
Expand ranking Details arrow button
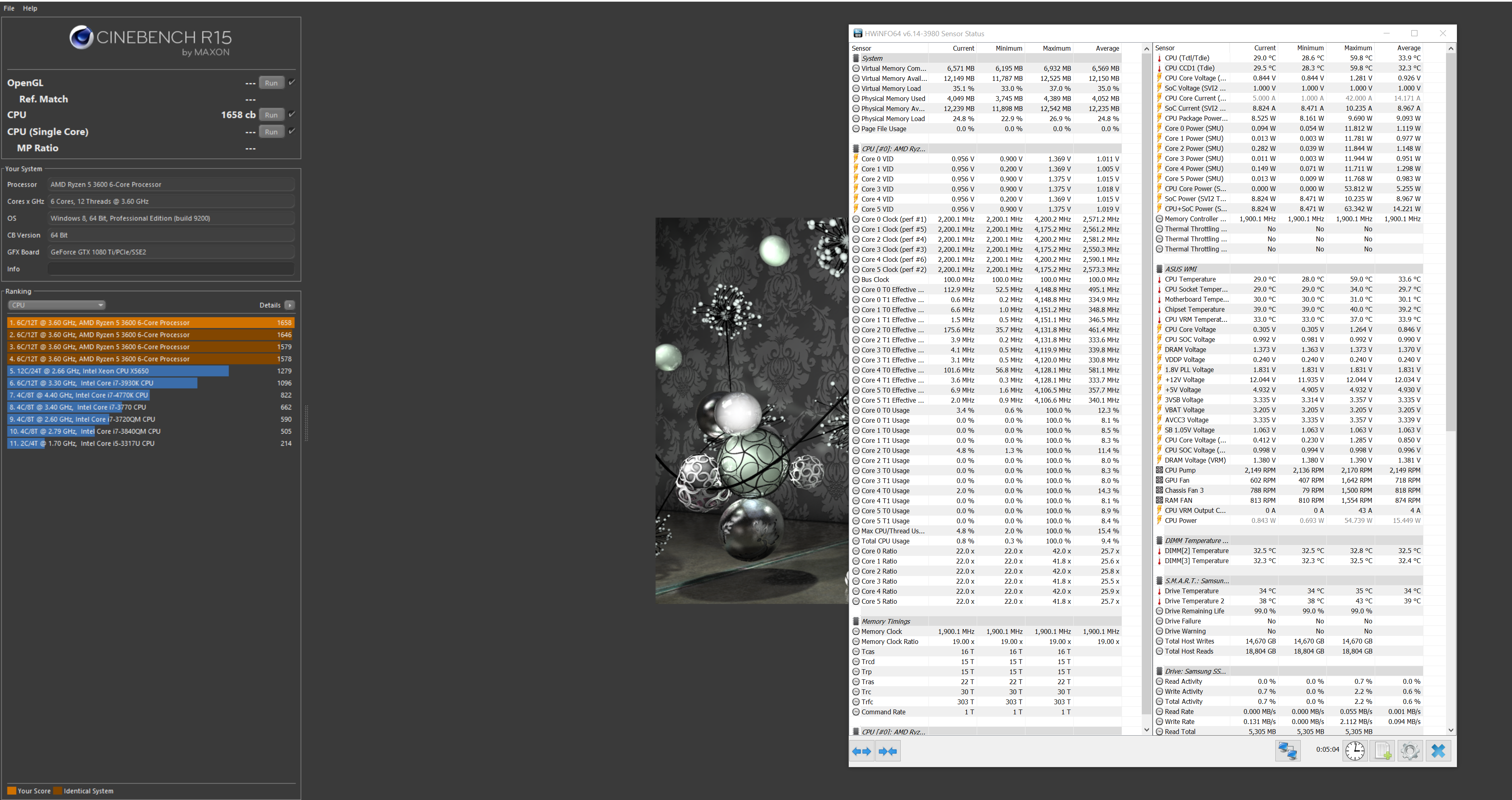click(289, 305)
